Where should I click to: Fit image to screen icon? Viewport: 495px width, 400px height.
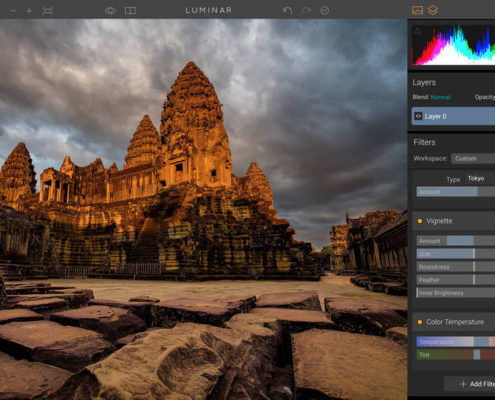[x=47, y=11]
